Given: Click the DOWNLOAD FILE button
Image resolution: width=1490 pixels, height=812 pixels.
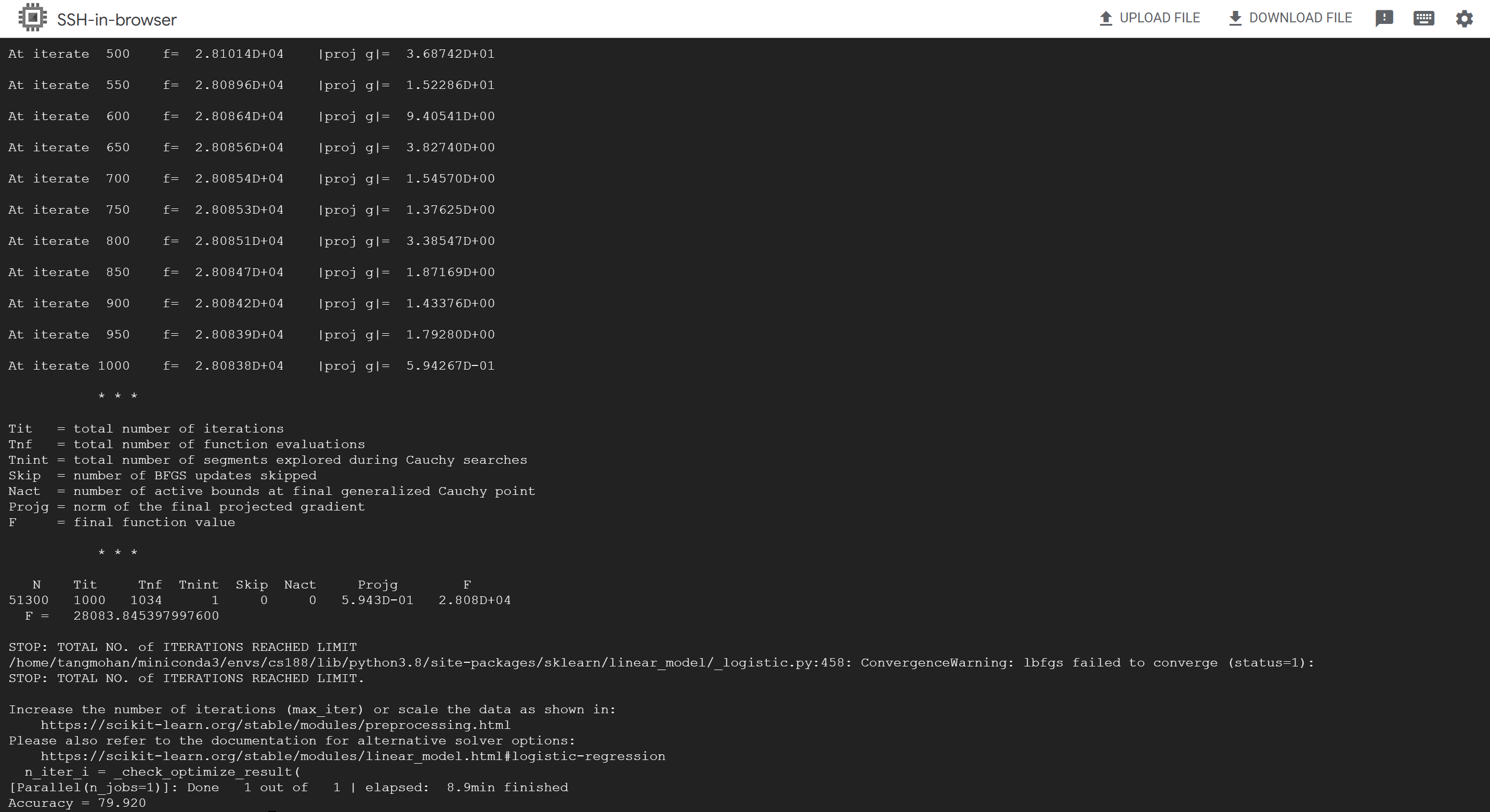Looking at the screenshot, I should [1289, 18].
